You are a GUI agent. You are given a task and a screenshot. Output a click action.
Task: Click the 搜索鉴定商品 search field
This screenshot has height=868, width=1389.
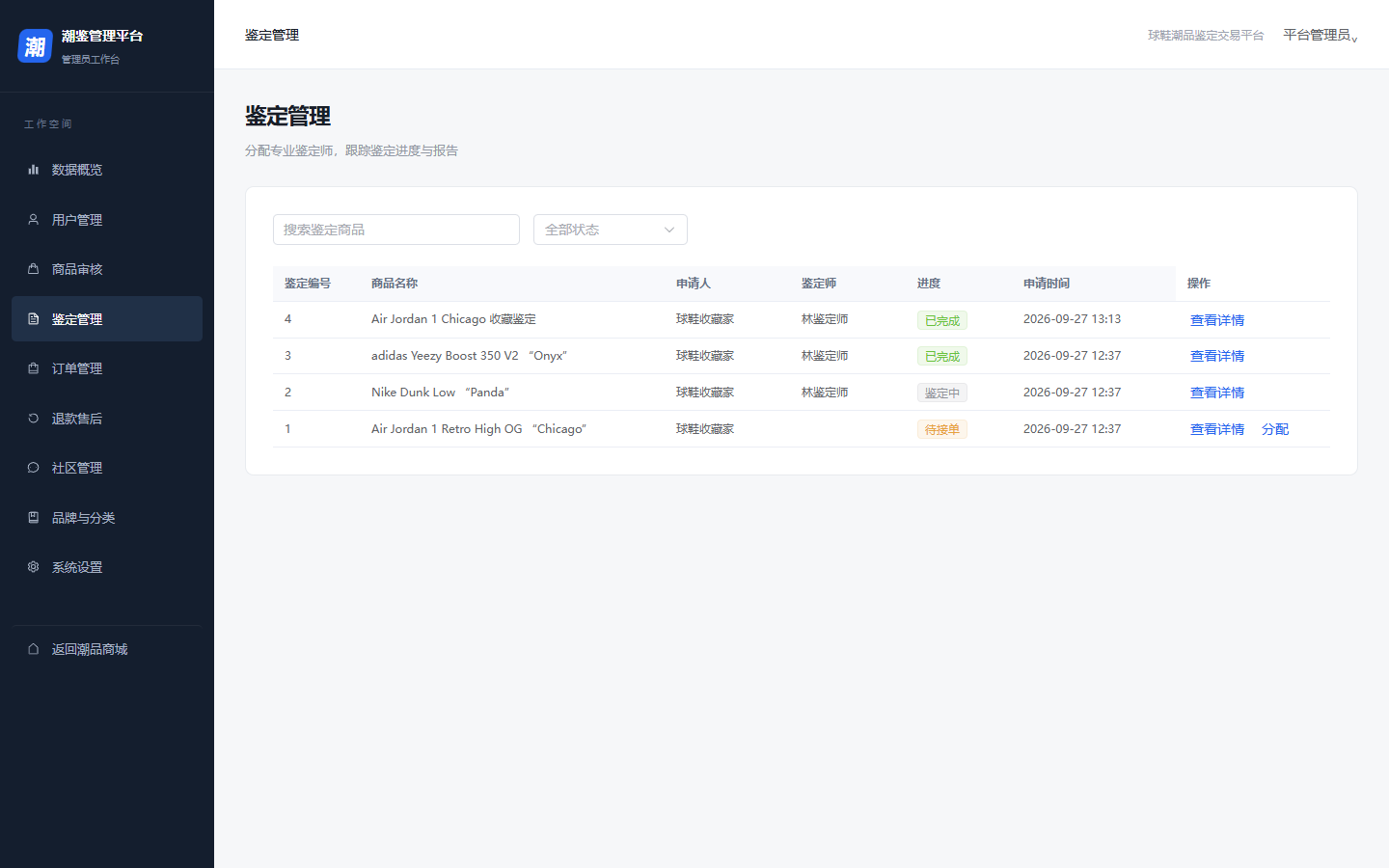(x=396, y=230)
